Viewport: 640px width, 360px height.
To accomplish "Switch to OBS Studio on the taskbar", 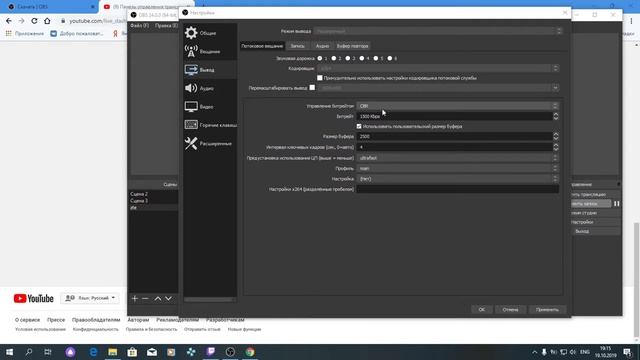I will click(230, 352).
